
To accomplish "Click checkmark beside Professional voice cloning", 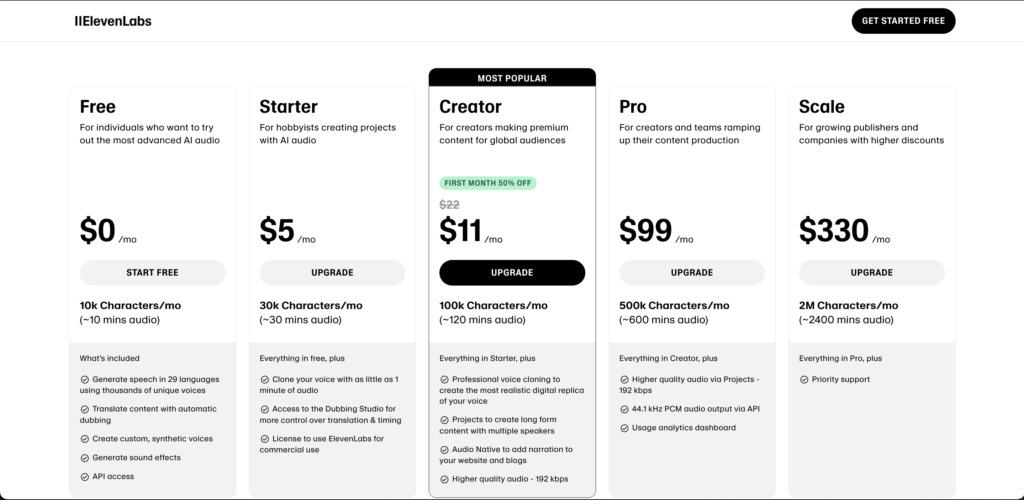I will point(444,380).
